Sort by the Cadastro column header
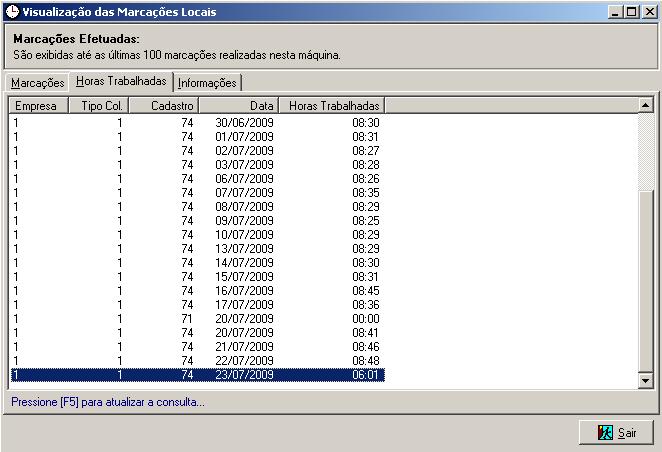Screen dimensions: 662x452 164,106
